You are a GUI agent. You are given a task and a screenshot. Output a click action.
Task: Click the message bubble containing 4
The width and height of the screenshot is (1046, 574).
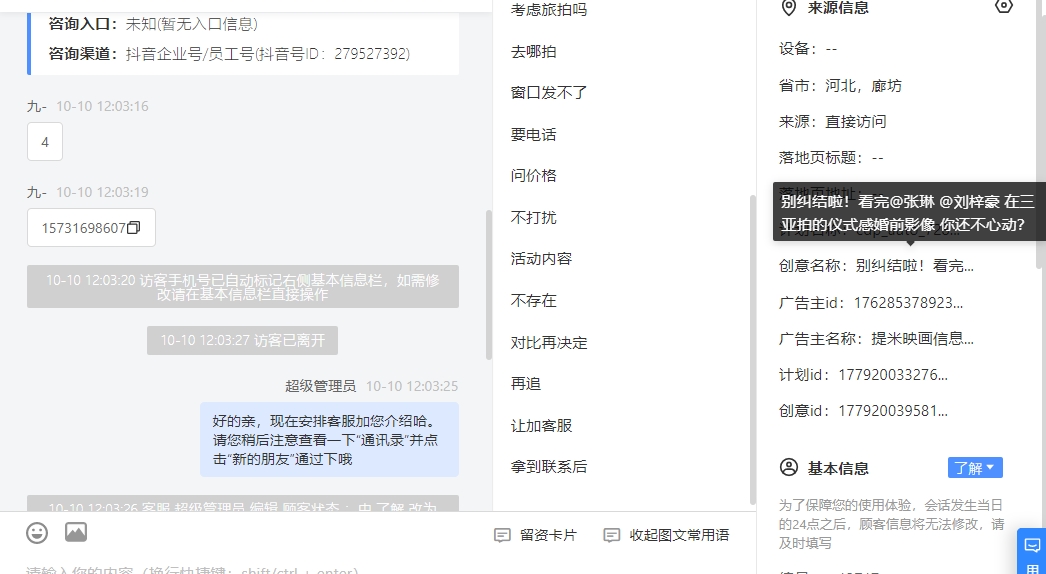tap(45, 141)
